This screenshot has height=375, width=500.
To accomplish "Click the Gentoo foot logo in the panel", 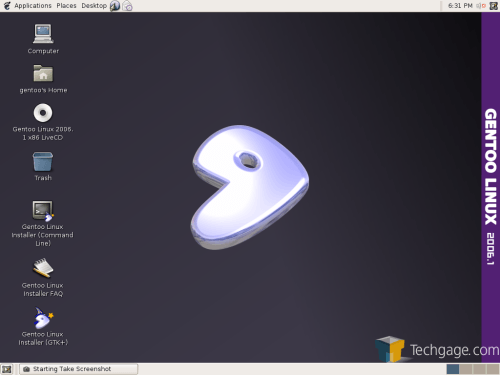I will [x=7, y=6].
